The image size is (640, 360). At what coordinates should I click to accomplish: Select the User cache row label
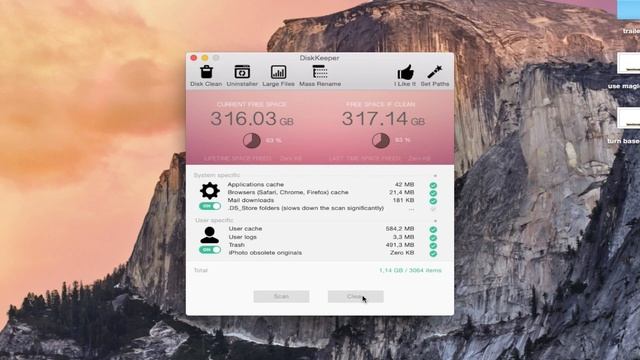click(245, 229)
